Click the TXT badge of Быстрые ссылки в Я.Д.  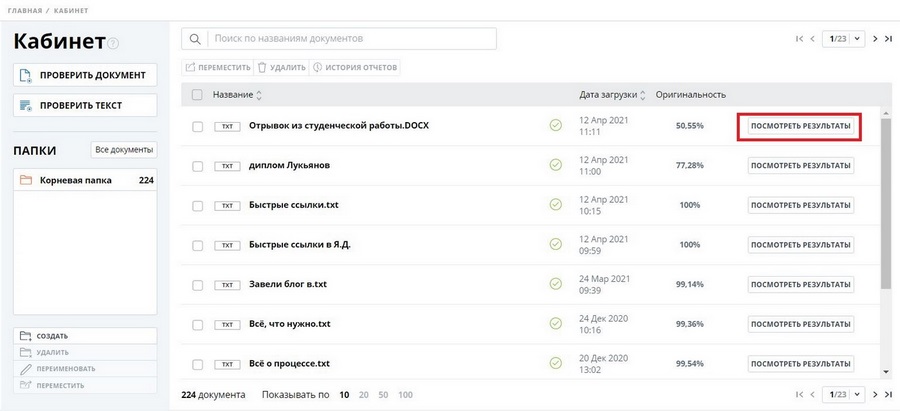tap(227, 245)
